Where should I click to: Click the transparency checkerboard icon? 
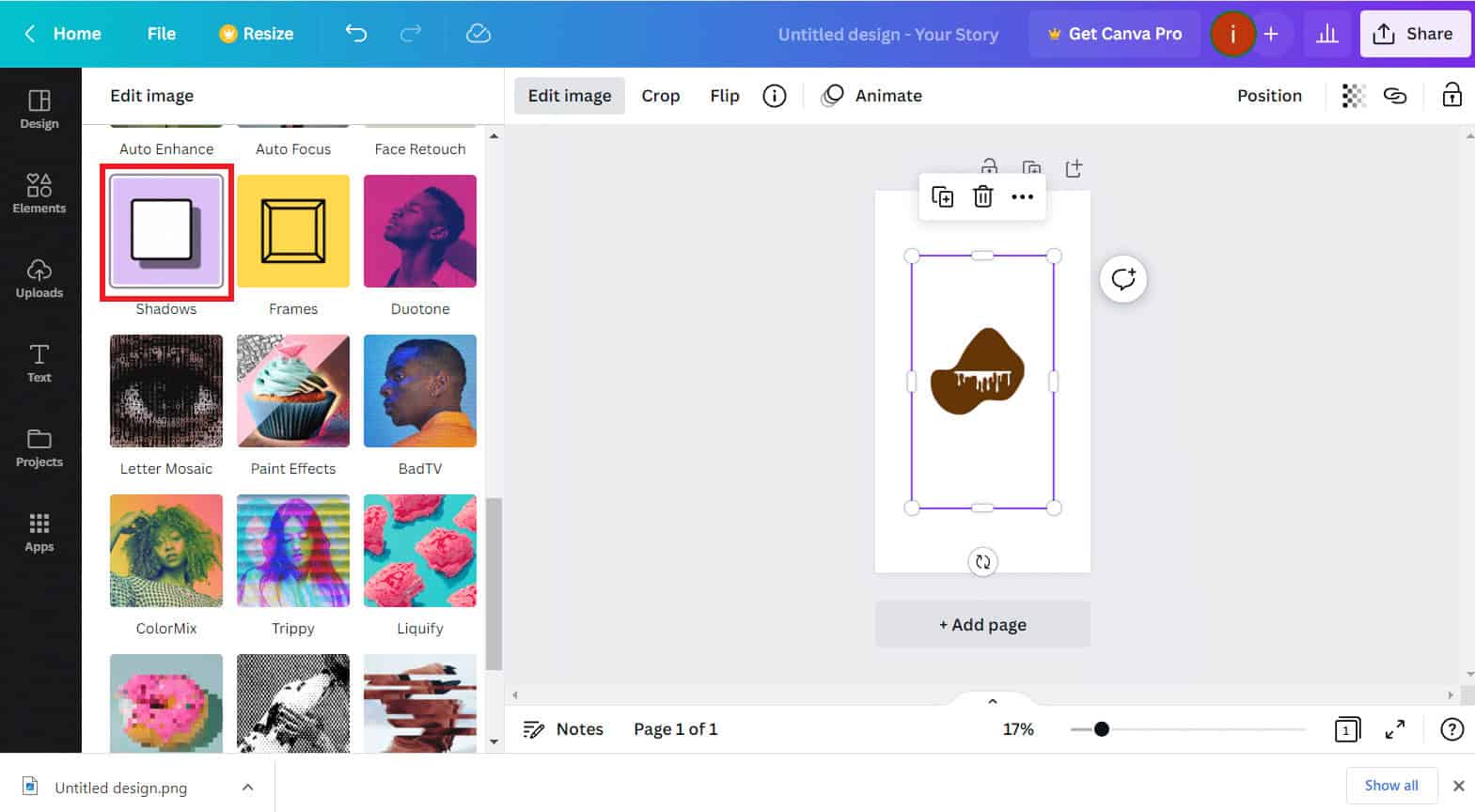click(x=1354, y=96)
